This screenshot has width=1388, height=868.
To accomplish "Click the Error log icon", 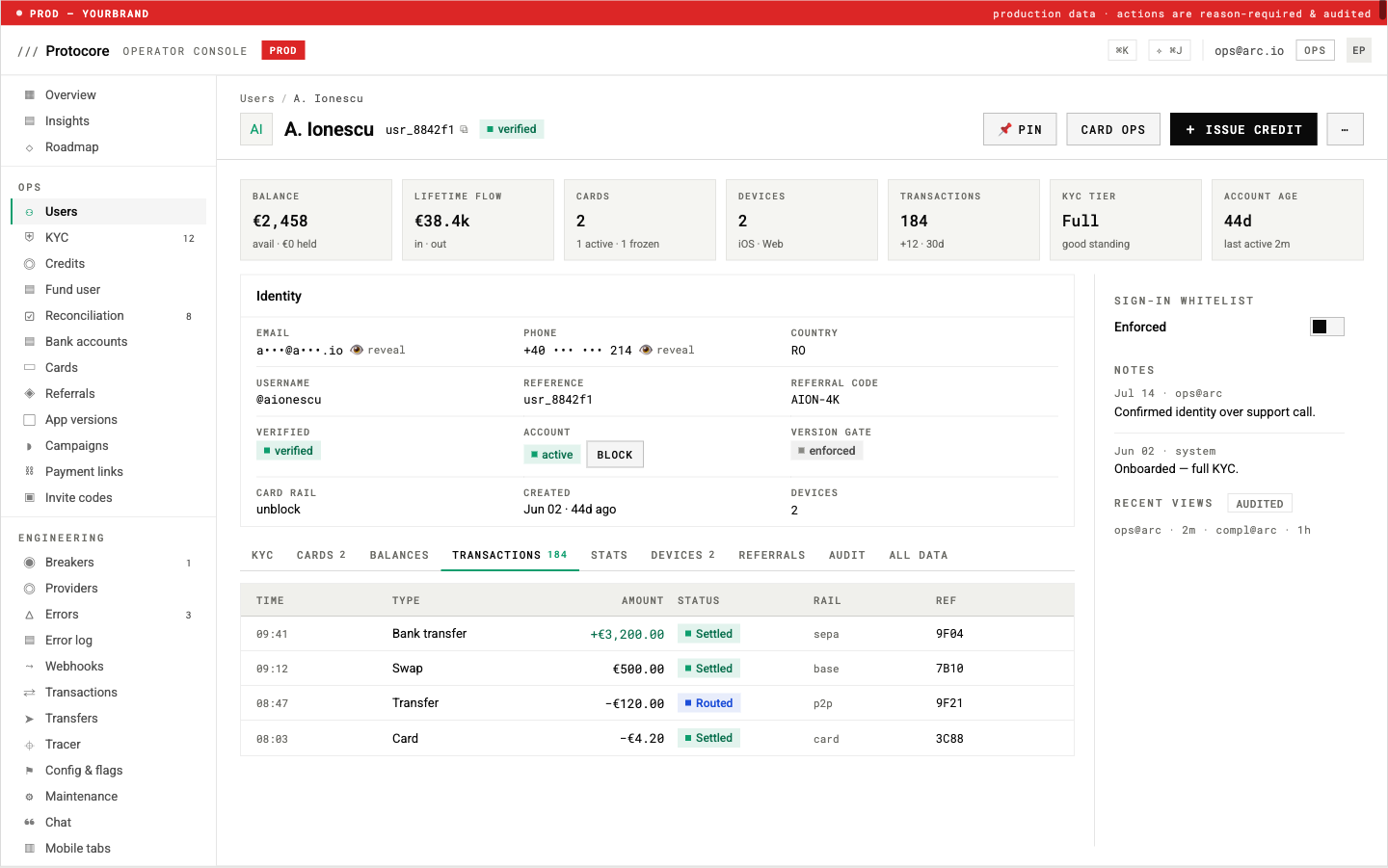I will 29,641.
